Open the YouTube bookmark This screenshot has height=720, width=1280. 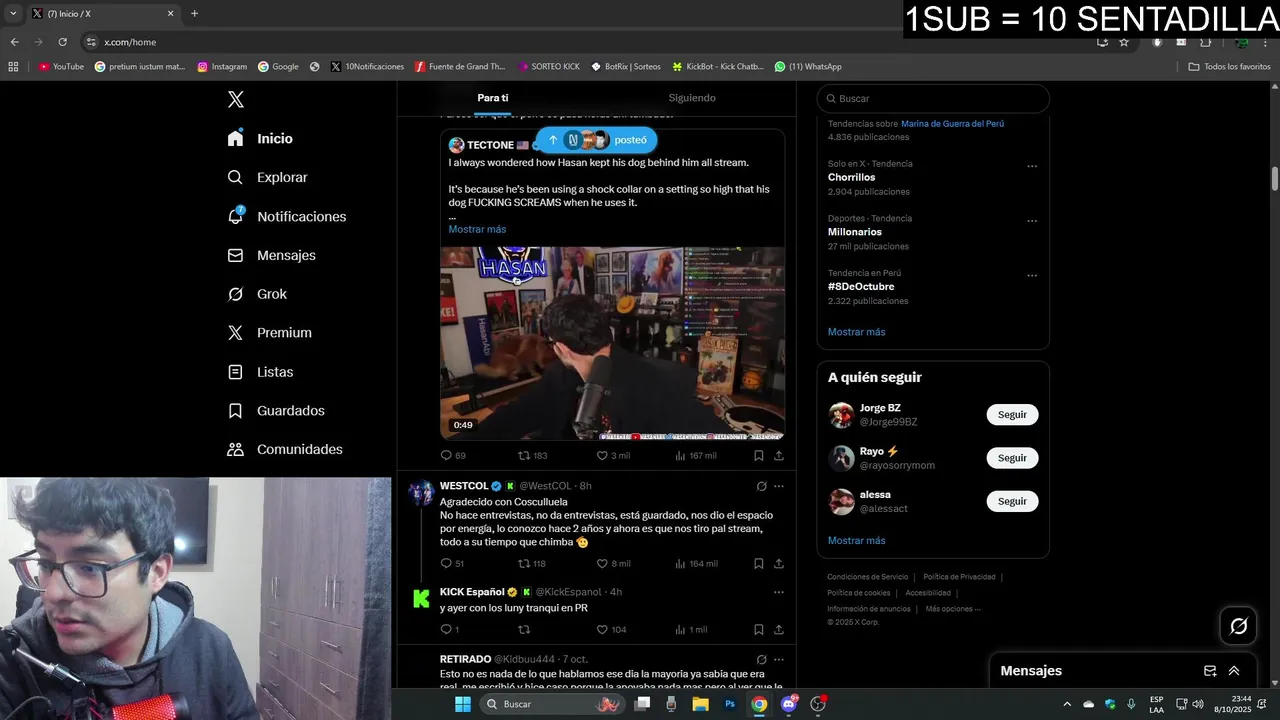61,66
